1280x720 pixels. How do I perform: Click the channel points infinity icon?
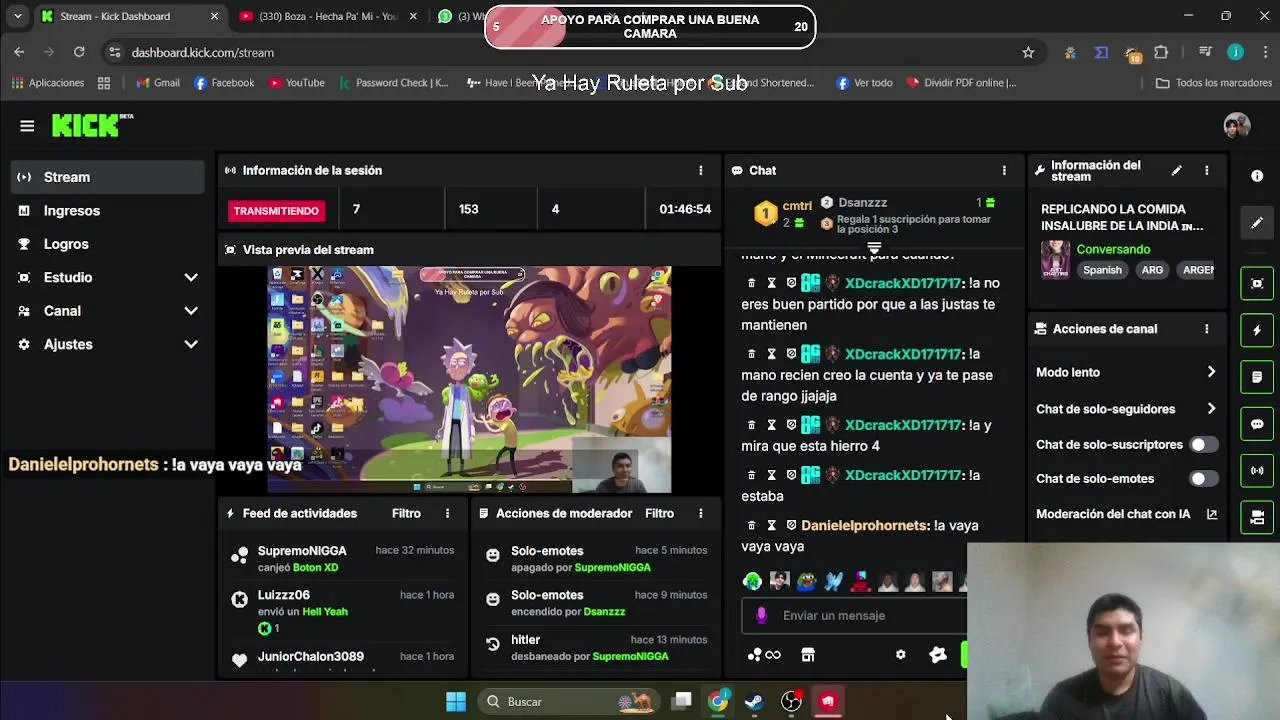(x=766, y=655)
